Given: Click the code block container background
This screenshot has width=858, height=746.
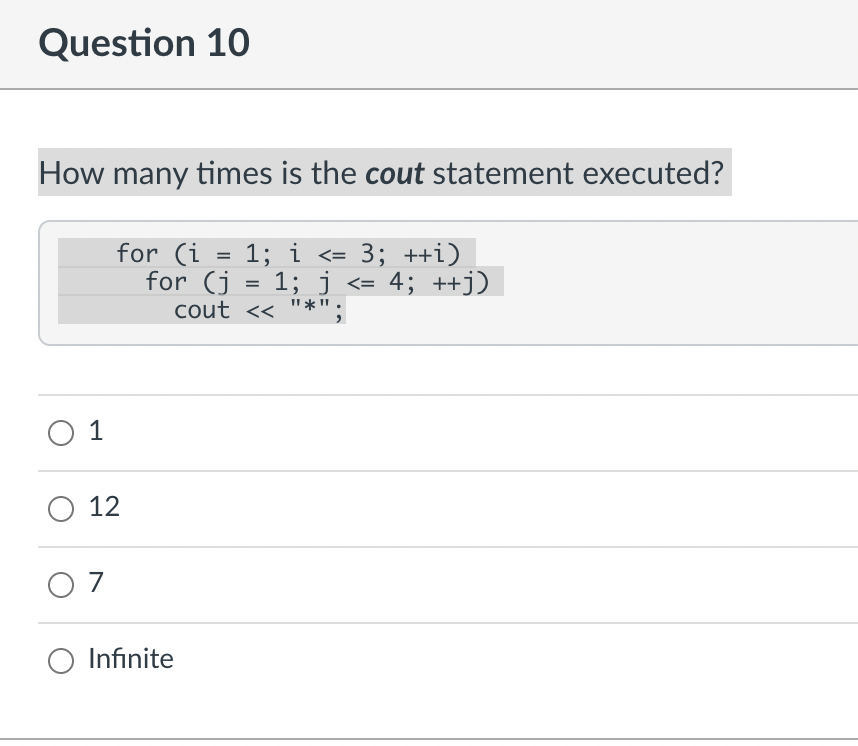Looking at the screenshot, I should 448,283.
